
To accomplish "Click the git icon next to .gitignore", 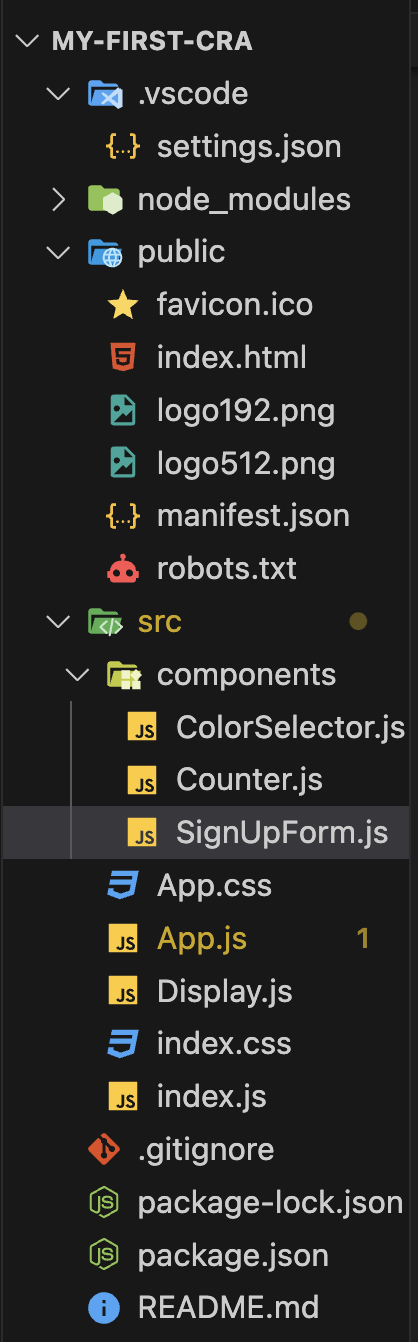I will point(103,1149).
